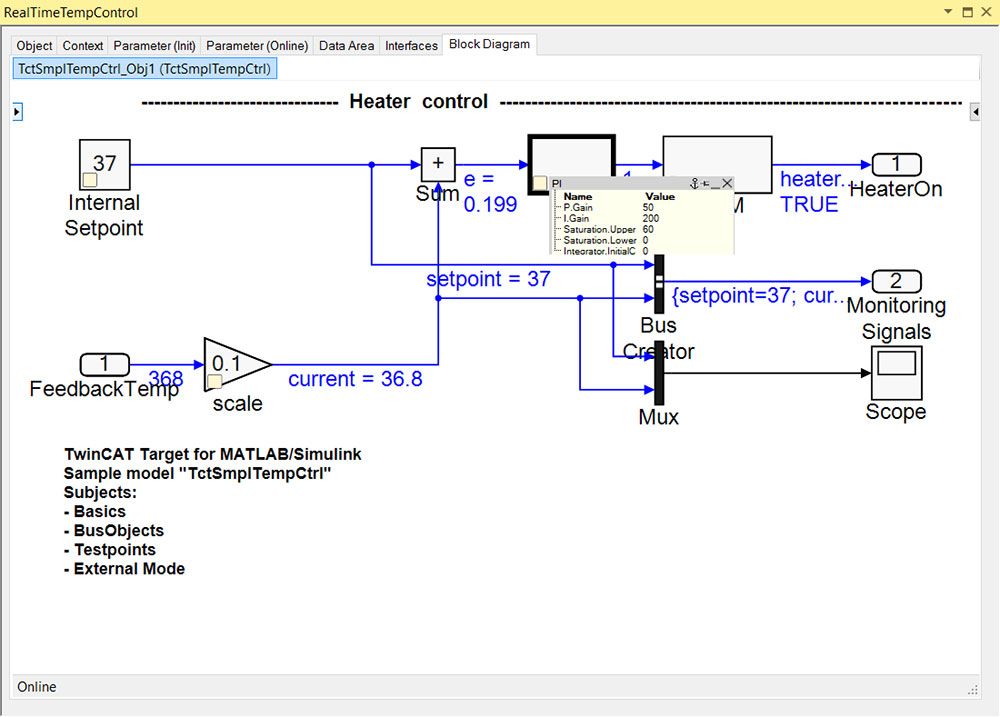Click the anchor pin icon in PI popup
Screen dimensions: 1000x717
[x=695, y=184]
